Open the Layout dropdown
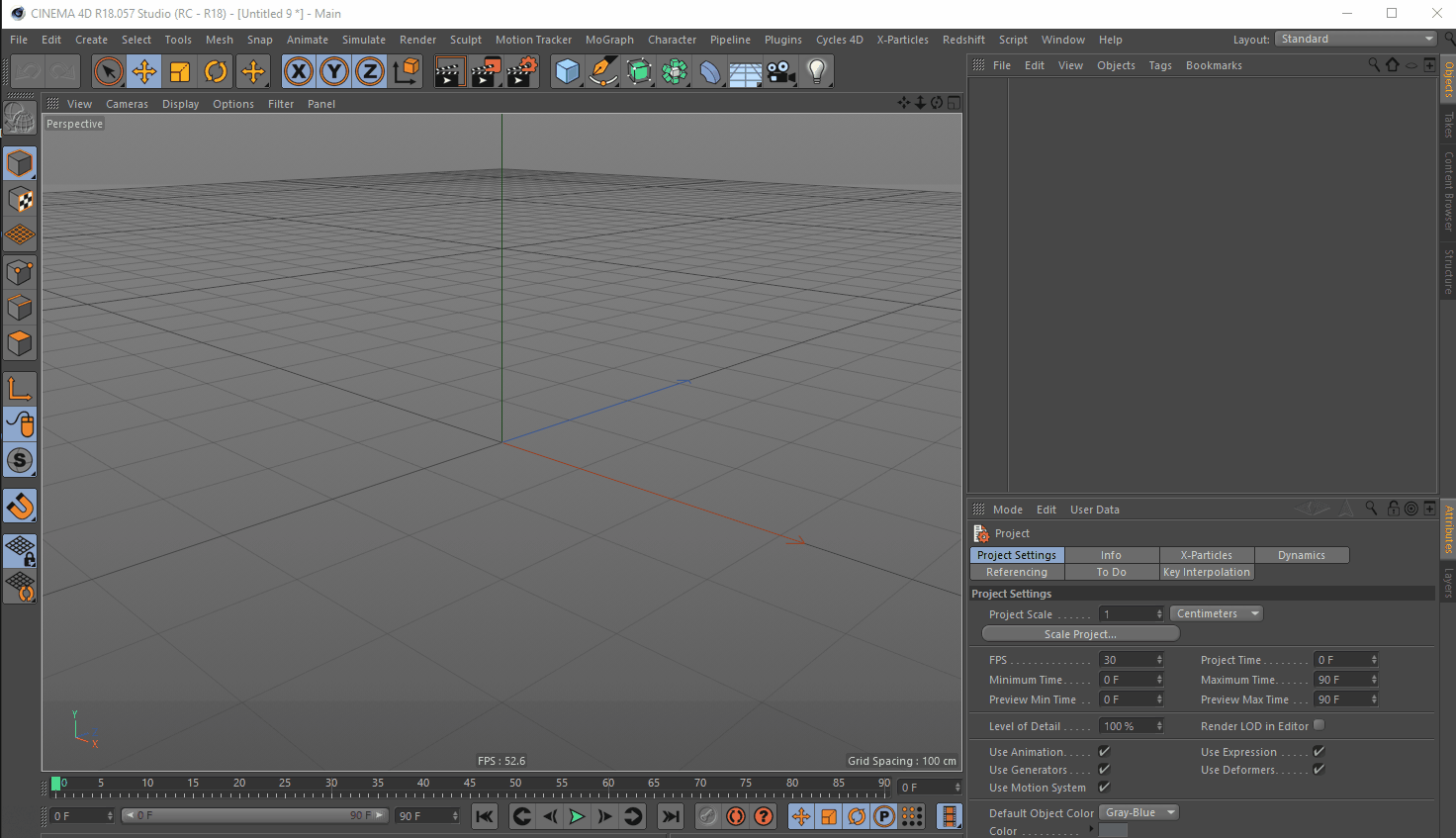Screen dimensions: 1456x838 (1355, 39)
